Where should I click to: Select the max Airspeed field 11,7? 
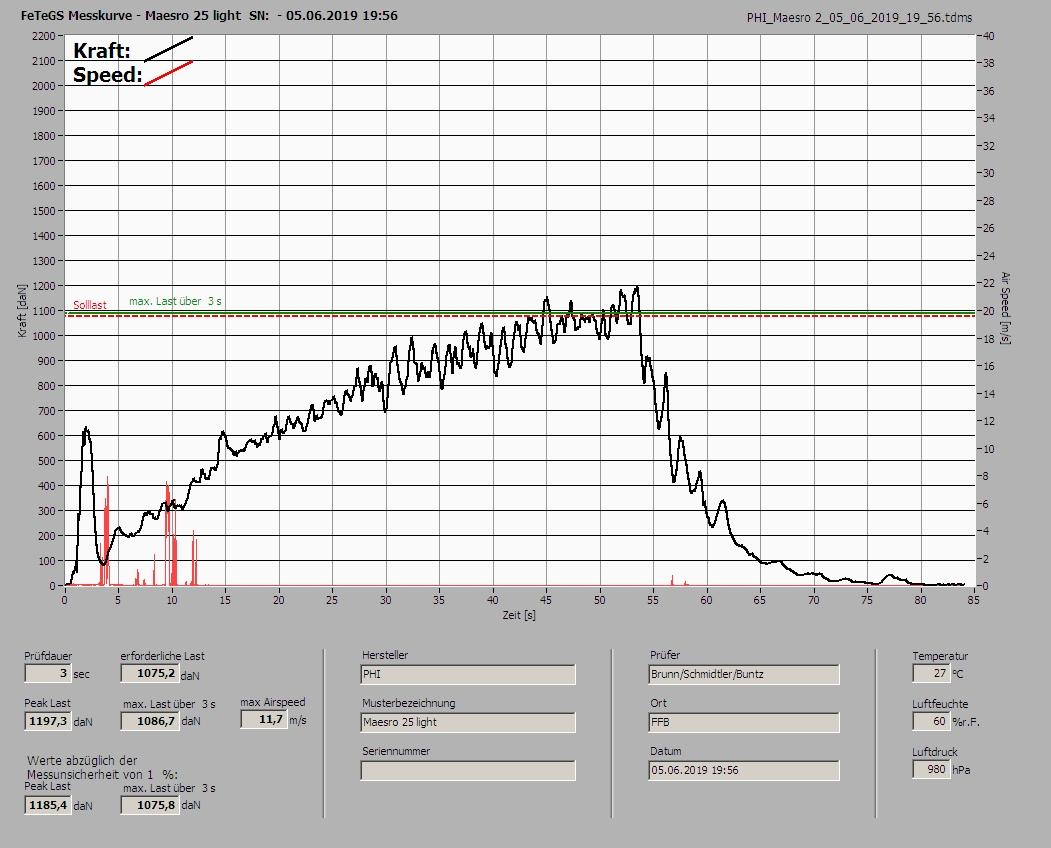(x=264, y=719)
